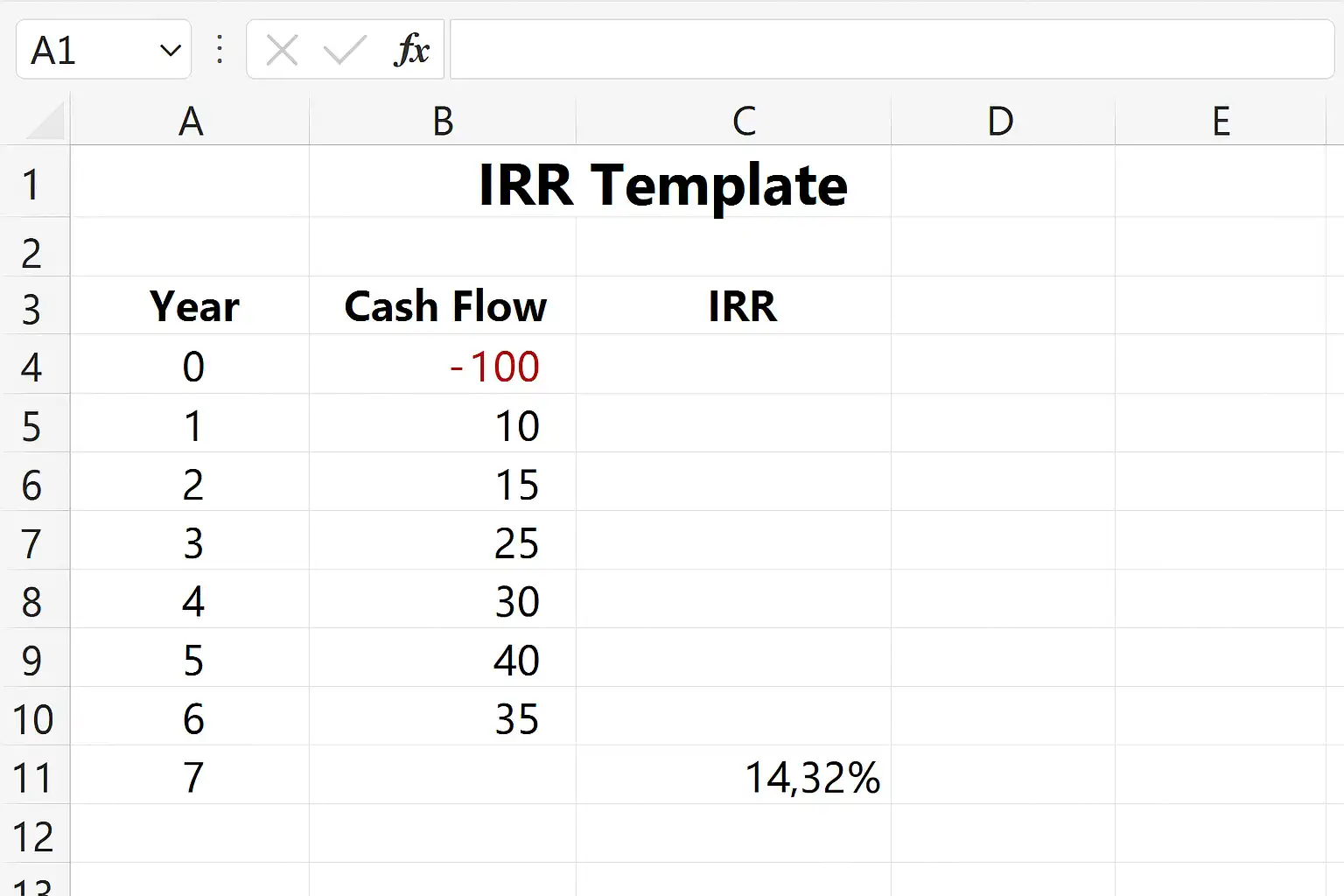The width and height of the screenshot is (1344, 896).
Task: Select row 4 header
Action: tap(34, 367)
